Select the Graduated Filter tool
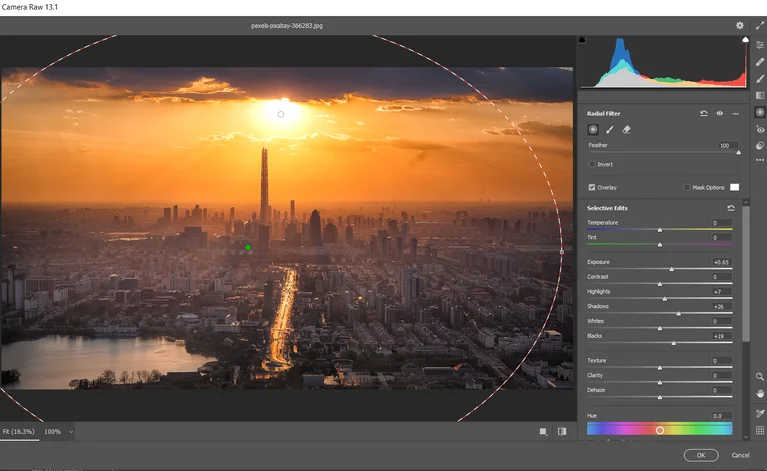 760,96
